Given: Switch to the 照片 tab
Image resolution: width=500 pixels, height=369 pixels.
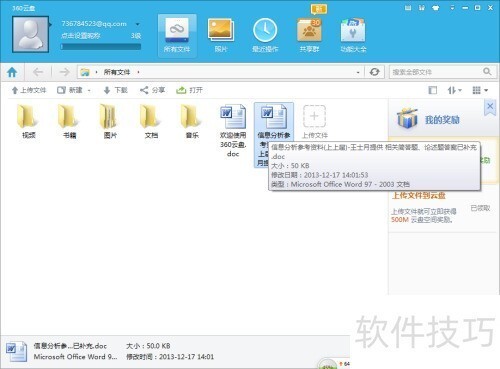Looking at the screenshot, I should [x=221, y=36].
